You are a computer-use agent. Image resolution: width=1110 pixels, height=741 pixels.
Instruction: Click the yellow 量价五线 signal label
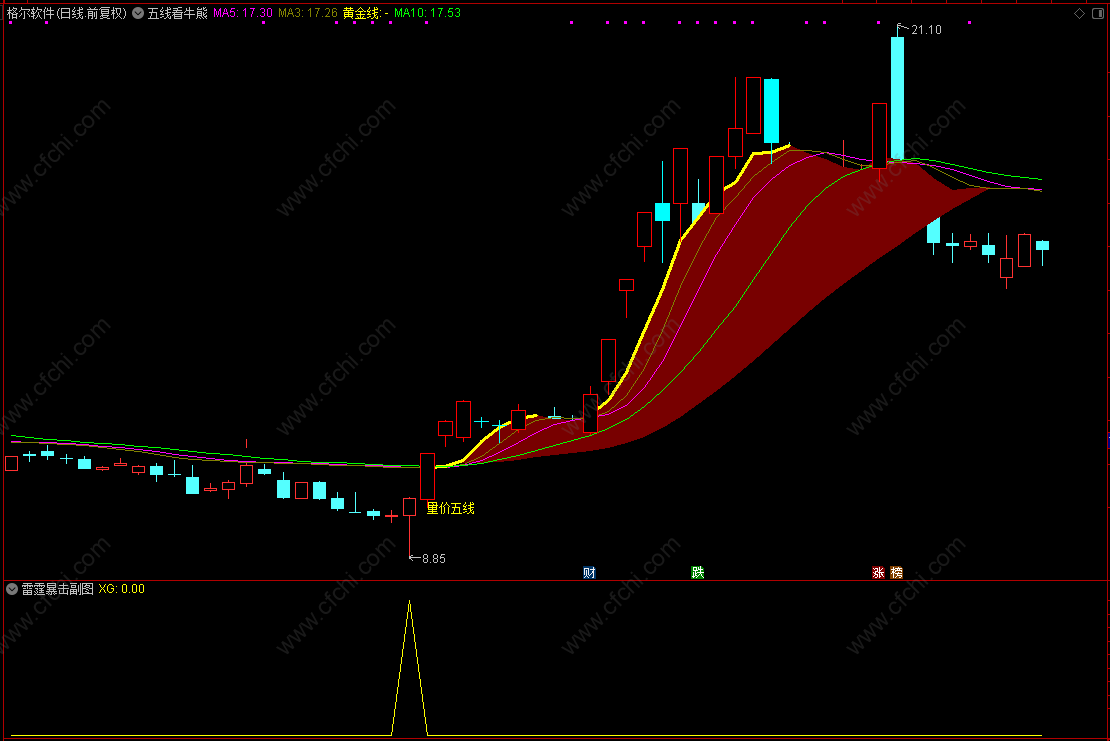click(x=450, y=508)
